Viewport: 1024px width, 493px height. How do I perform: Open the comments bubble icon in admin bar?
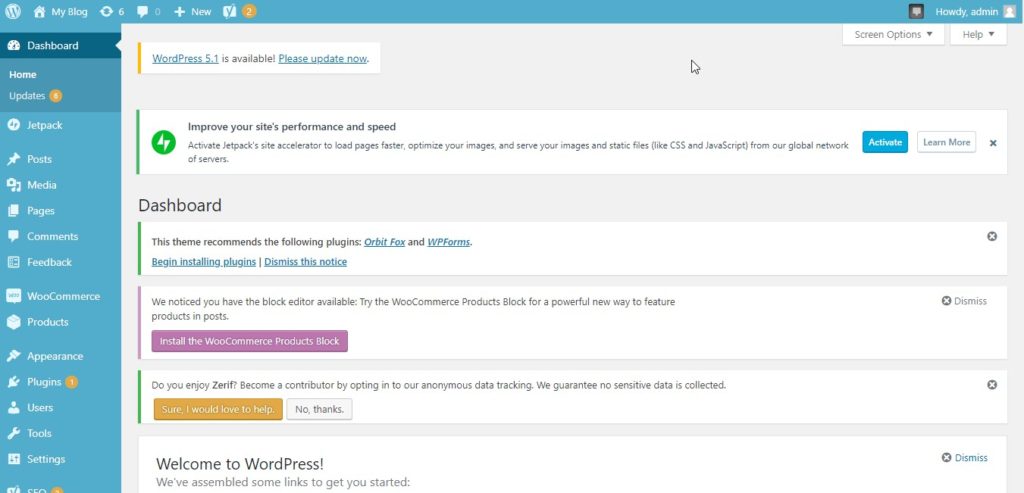(x=143, y=12)
